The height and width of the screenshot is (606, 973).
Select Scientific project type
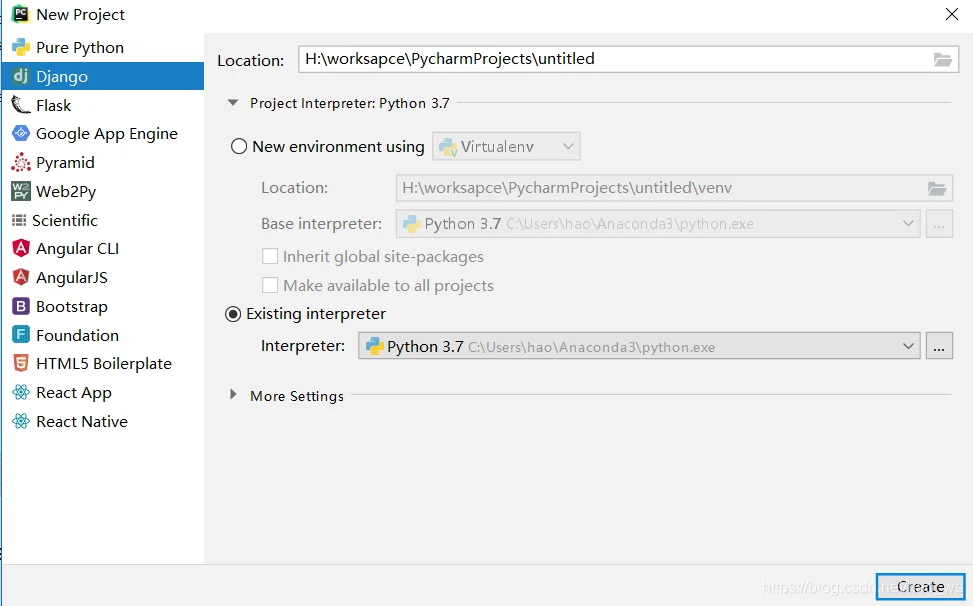(65, 220)
